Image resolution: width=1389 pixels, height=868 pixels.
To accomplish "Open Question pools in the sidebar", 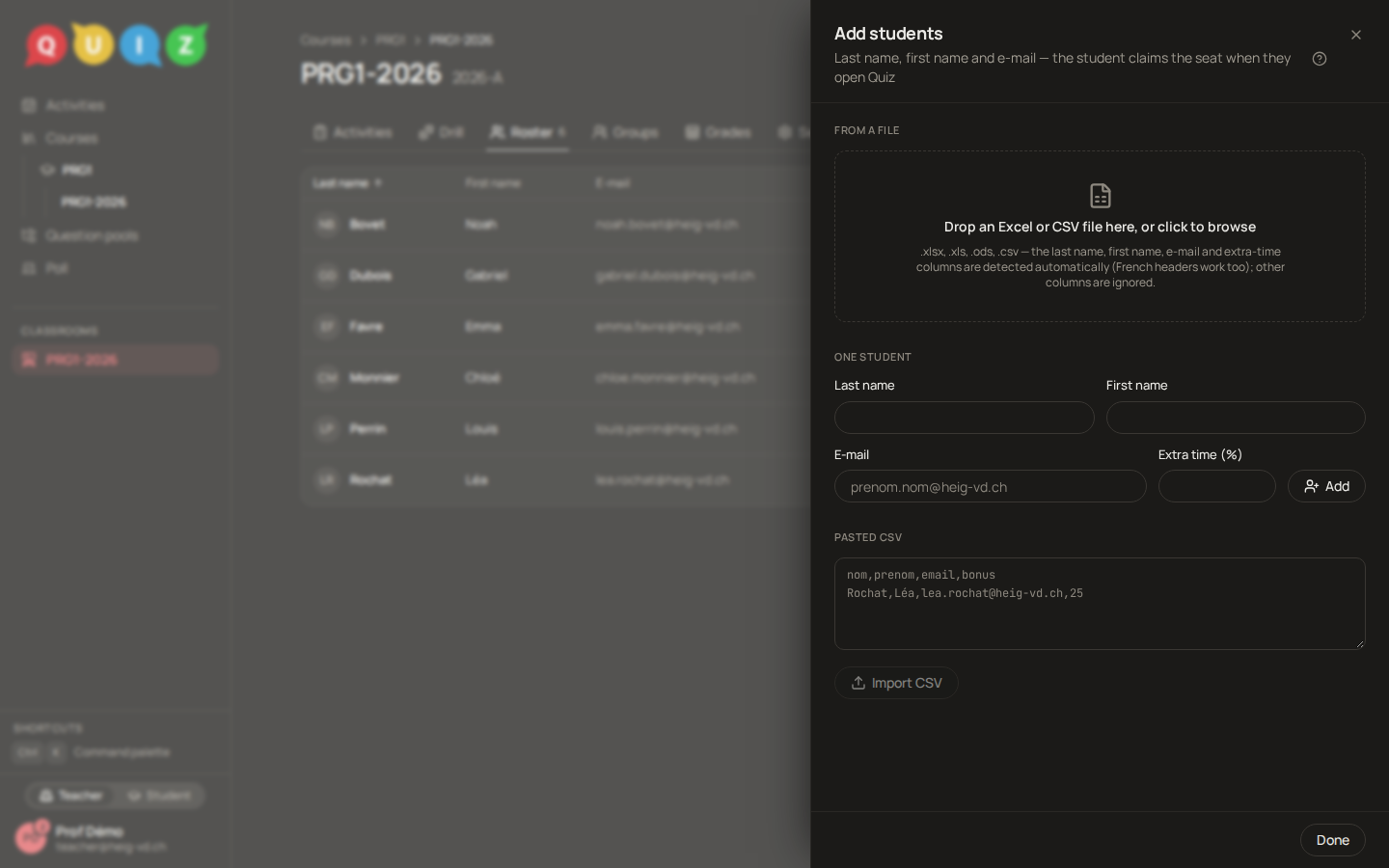I will coord(116,235).
